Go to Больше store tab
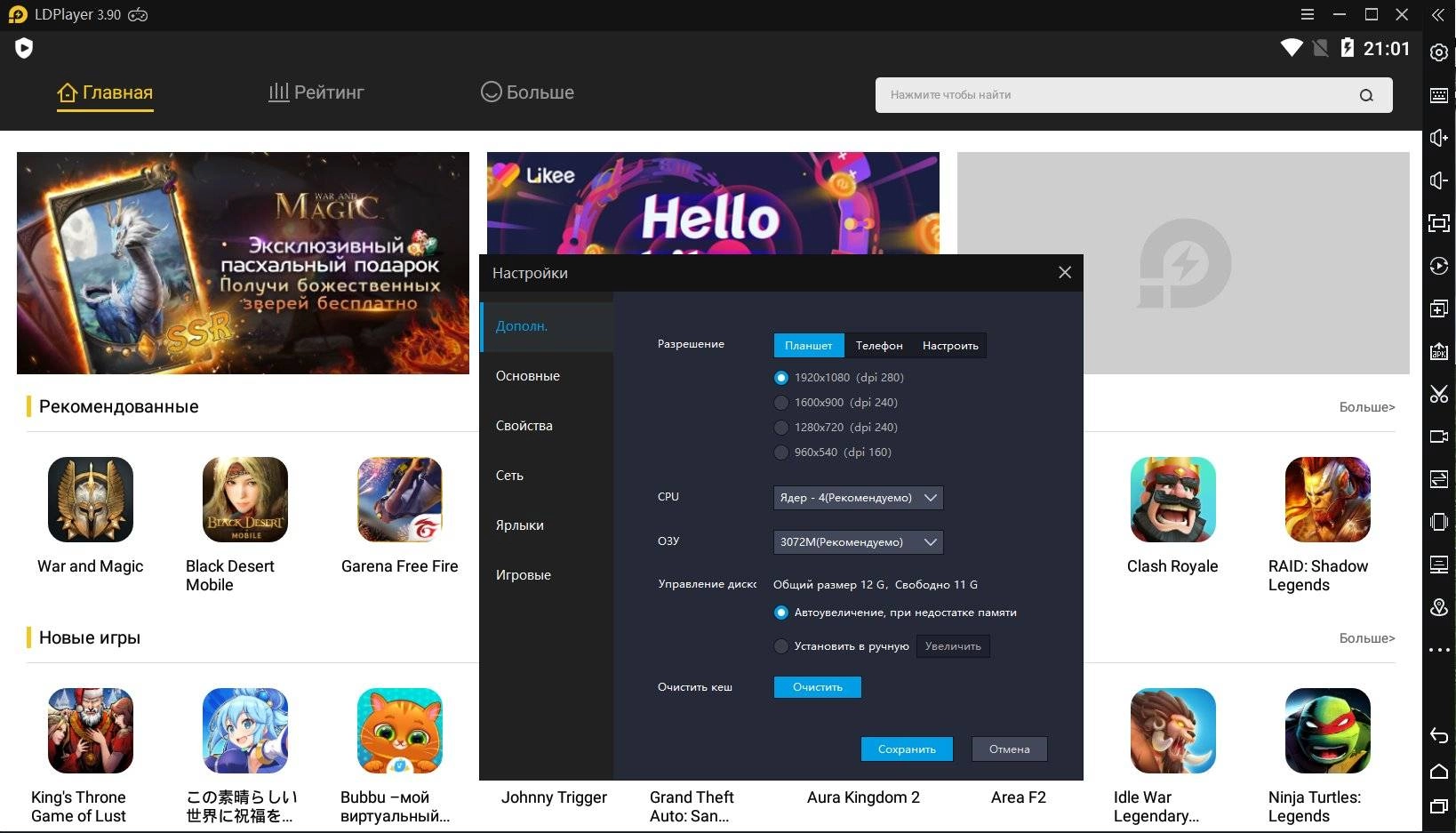The width and height of the screenshot is (1456, 833). pos(527,92)
